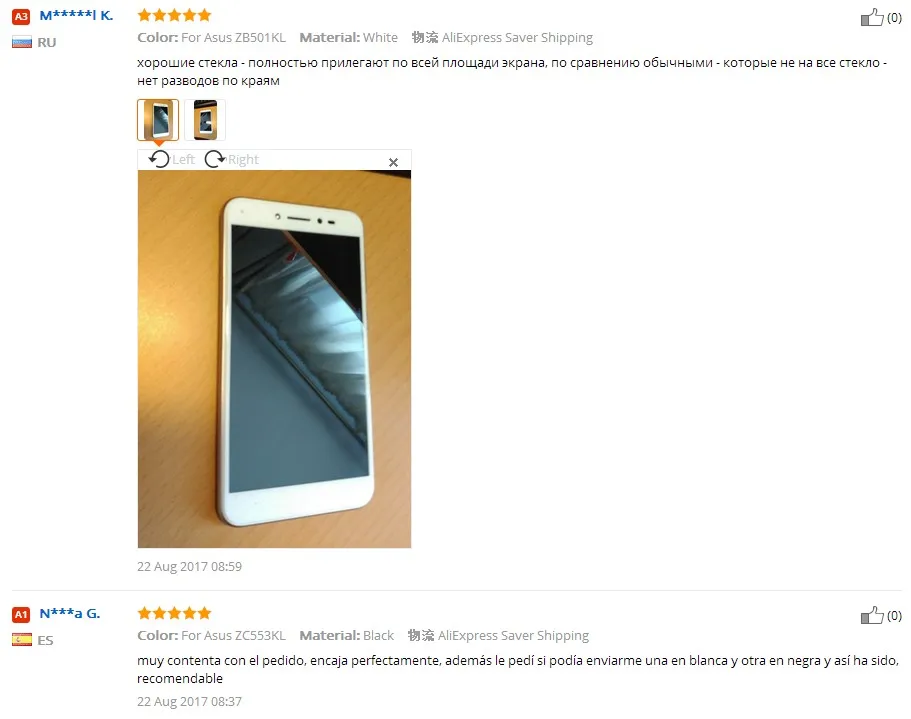The width and height of the screenshot is (911, 719).
Task: Click the A3 buyer level badge
Action: pos(21,16)
